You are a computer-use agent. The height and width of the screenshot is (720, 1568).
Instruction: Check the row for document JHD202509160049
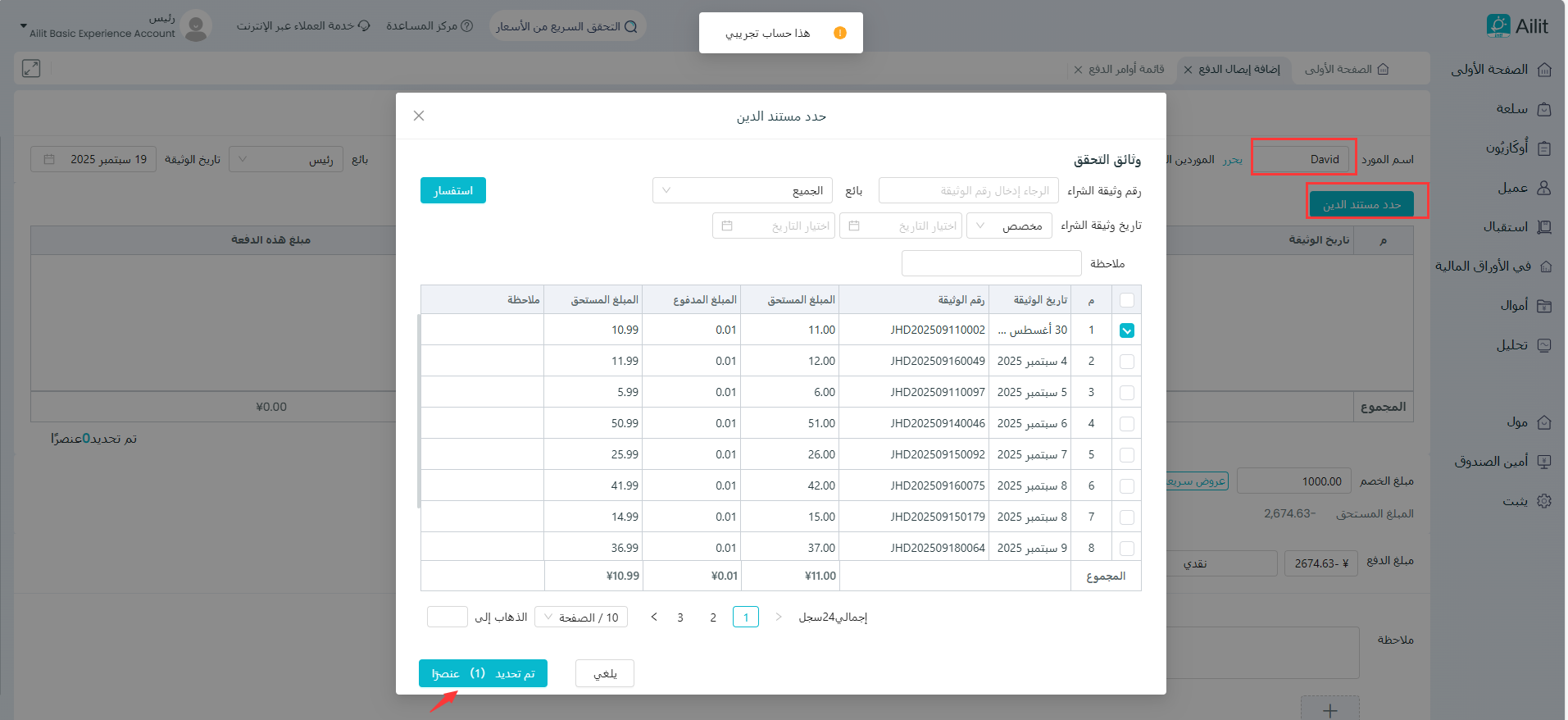1127,362
